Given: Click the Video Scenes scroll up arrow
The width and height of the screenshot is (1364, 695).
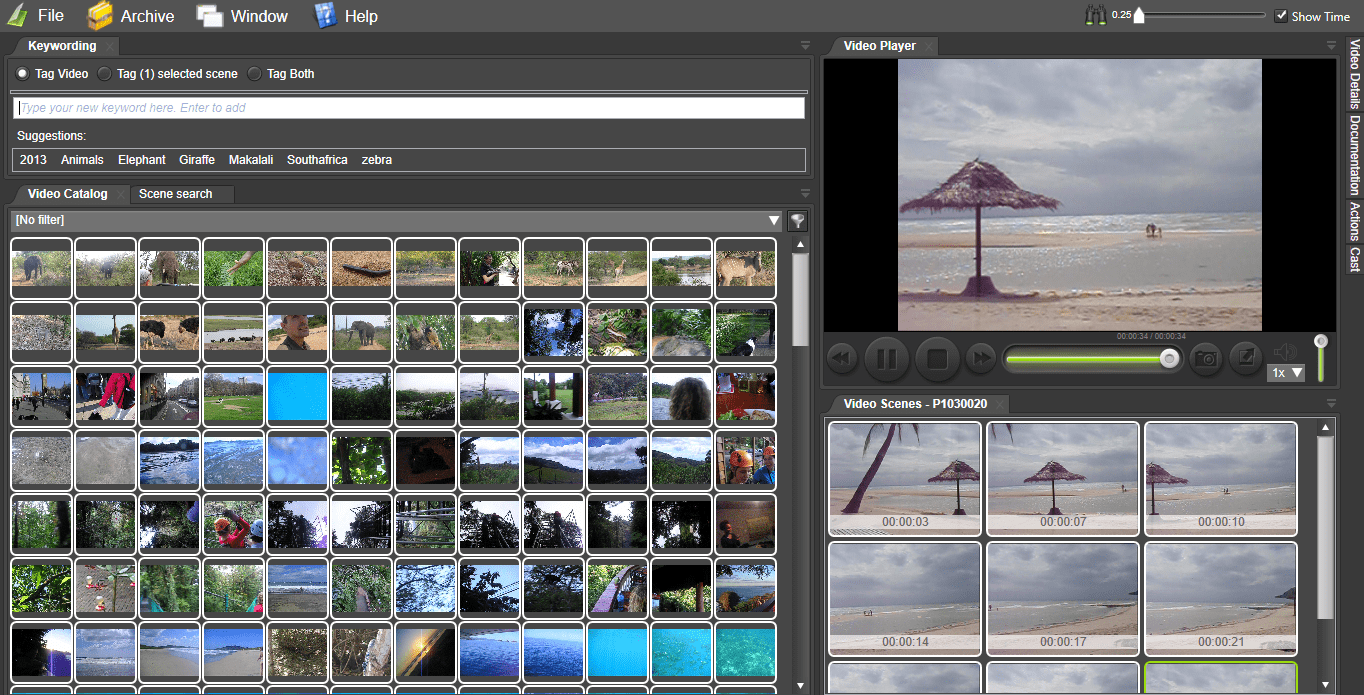Looking at the screenshot, I should 1326,428.
